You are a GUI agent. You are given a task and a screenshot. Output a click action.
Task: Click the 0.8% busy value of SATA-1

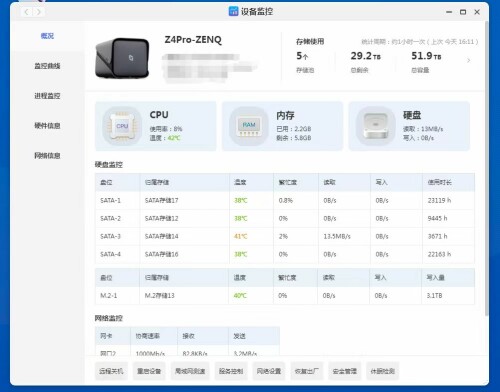tap(286, 201)
